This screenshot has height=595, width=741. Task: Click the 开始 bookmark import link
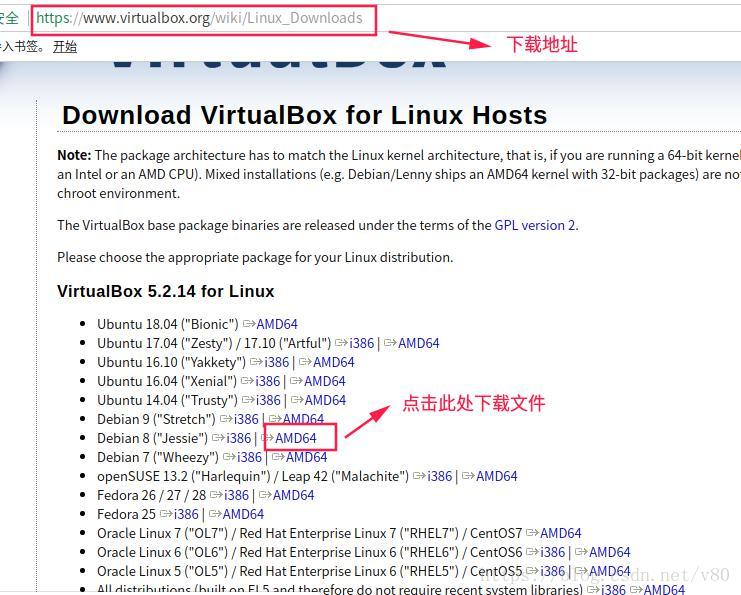tap(65, 46)
